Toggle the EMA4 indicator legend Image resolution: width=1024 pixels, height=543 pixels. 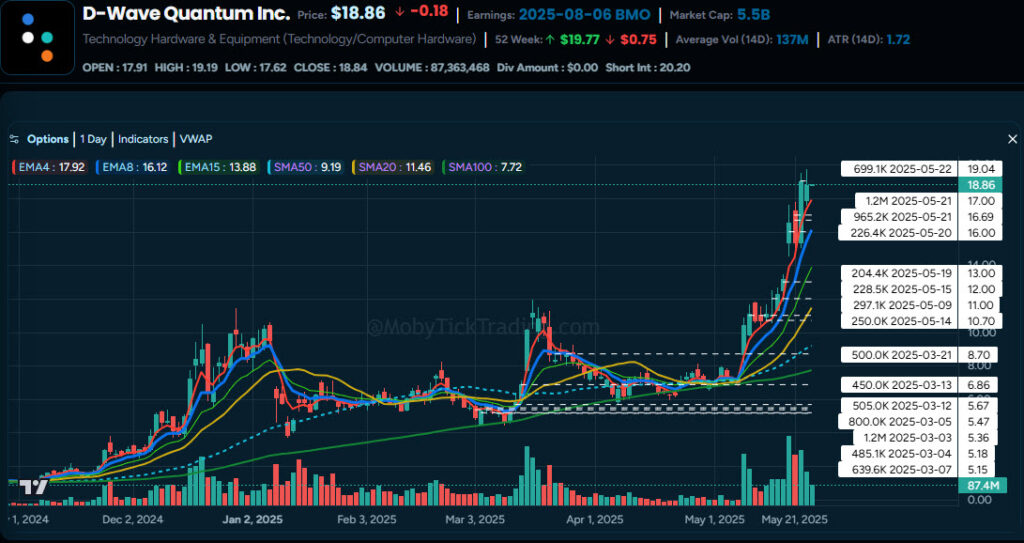(x=50, y=167)
